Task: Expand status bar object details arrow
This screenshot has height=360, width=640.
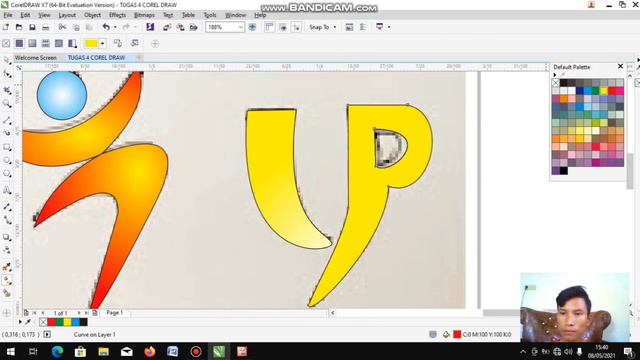Action: [47, 334]
